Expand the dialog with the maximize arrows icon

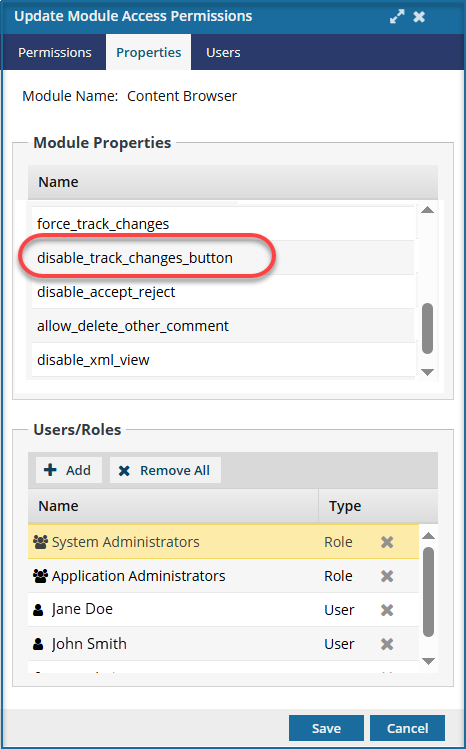[x=397, y=17]
